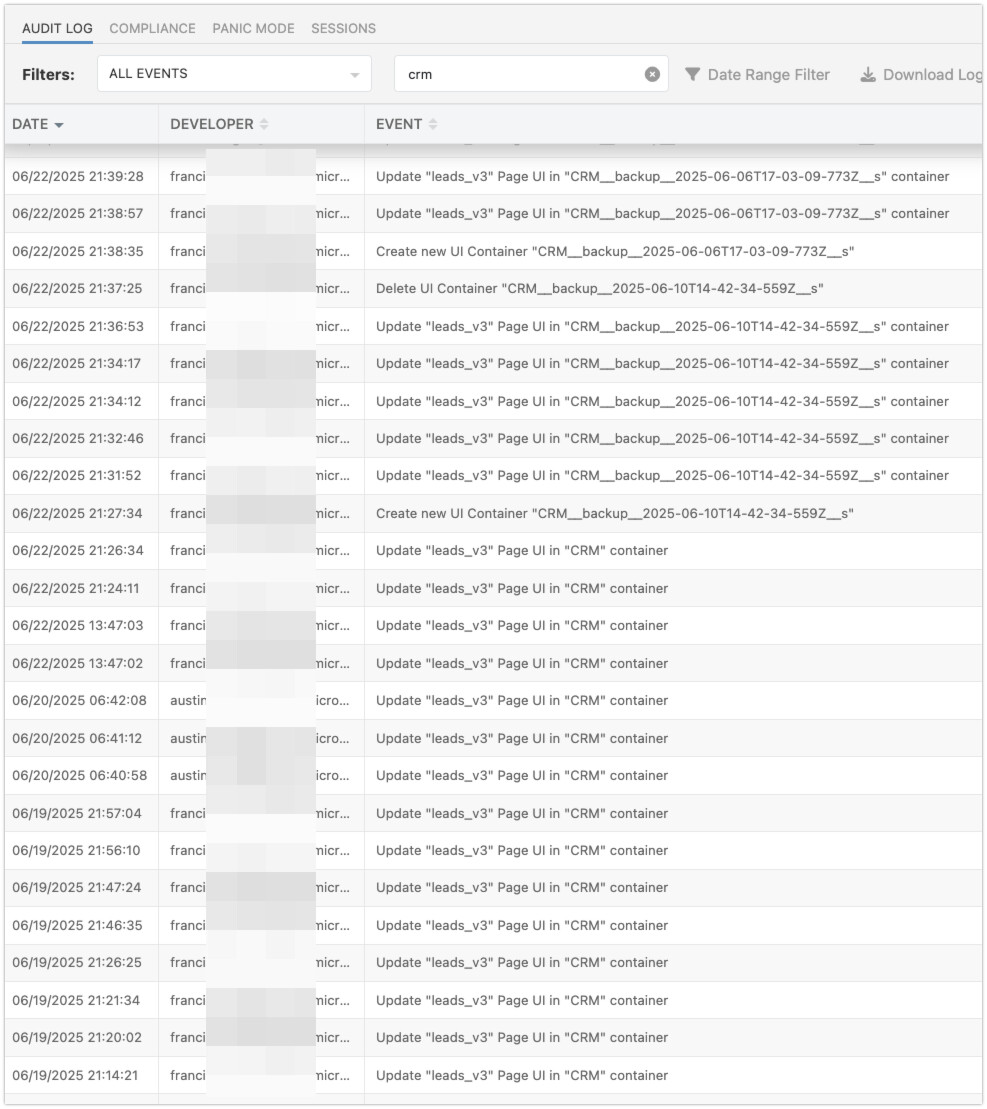Click the Delete UI Container event text
Screen dimensions: 987x1109
pos(600,289)
